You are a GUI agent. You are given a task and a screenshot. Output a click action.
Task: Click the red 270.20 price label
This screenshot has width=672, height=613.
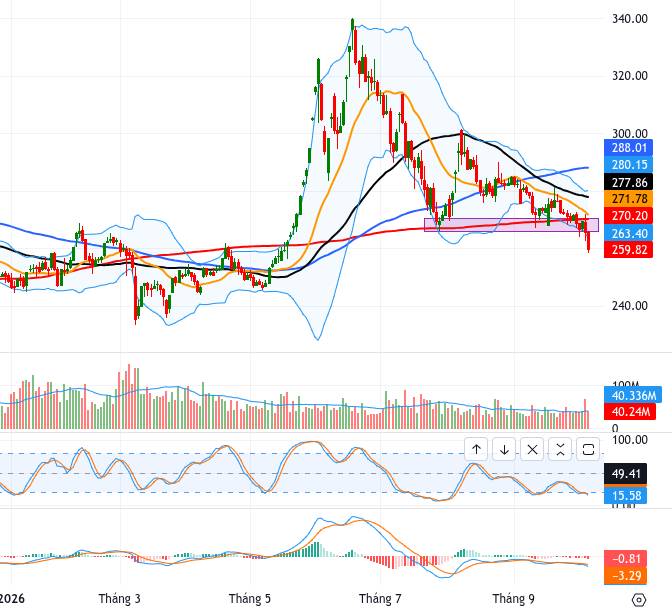point(628,216)
